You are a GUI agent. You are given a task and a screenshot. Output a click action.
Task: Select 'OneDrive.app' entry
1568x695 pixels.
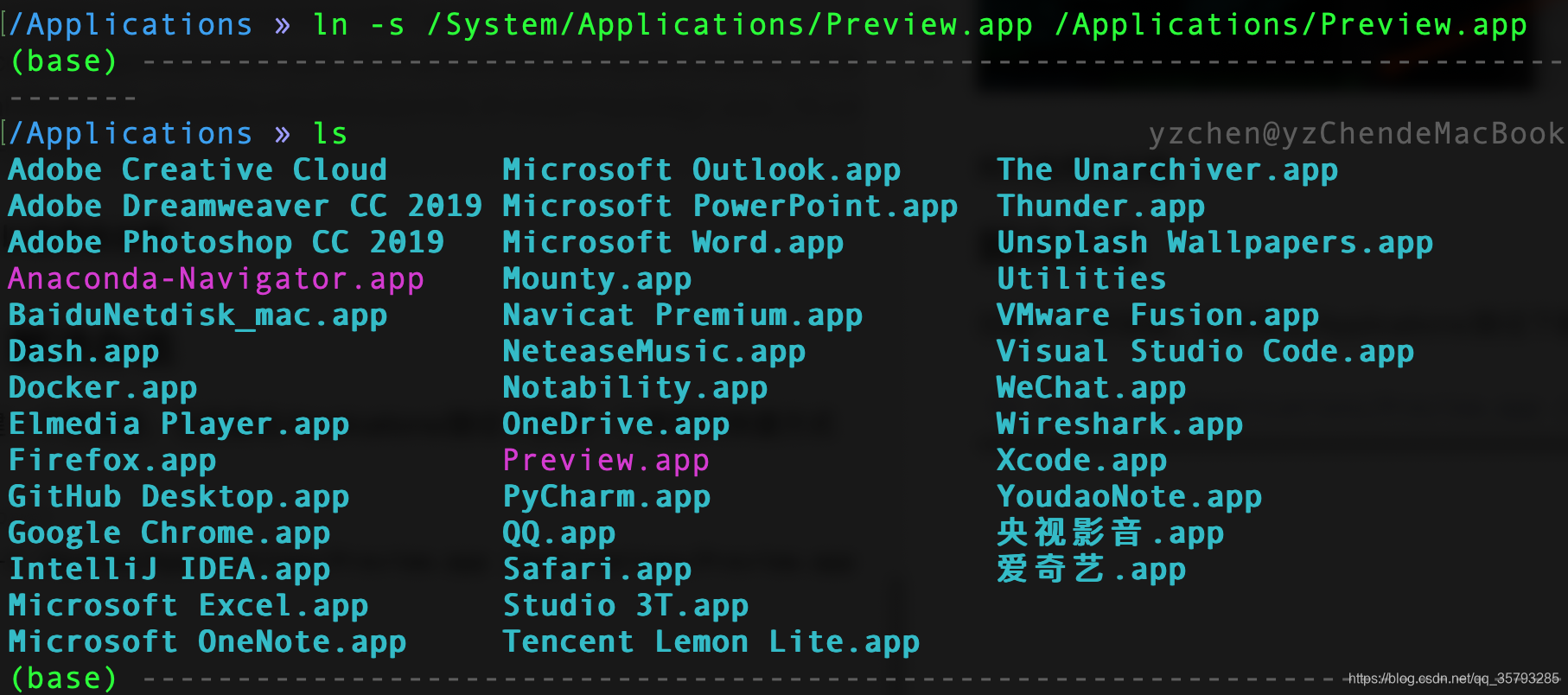click(x=616, y=424)
